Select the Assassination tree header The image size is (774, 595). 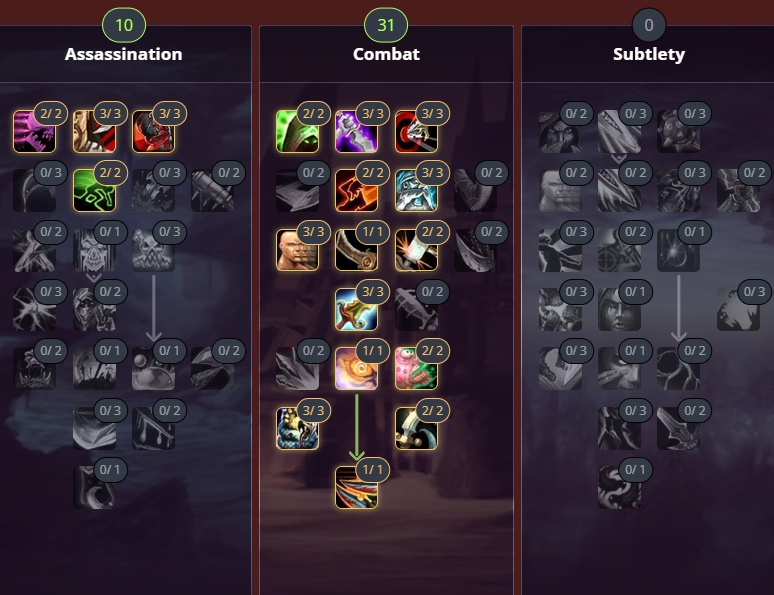(123, 54)
